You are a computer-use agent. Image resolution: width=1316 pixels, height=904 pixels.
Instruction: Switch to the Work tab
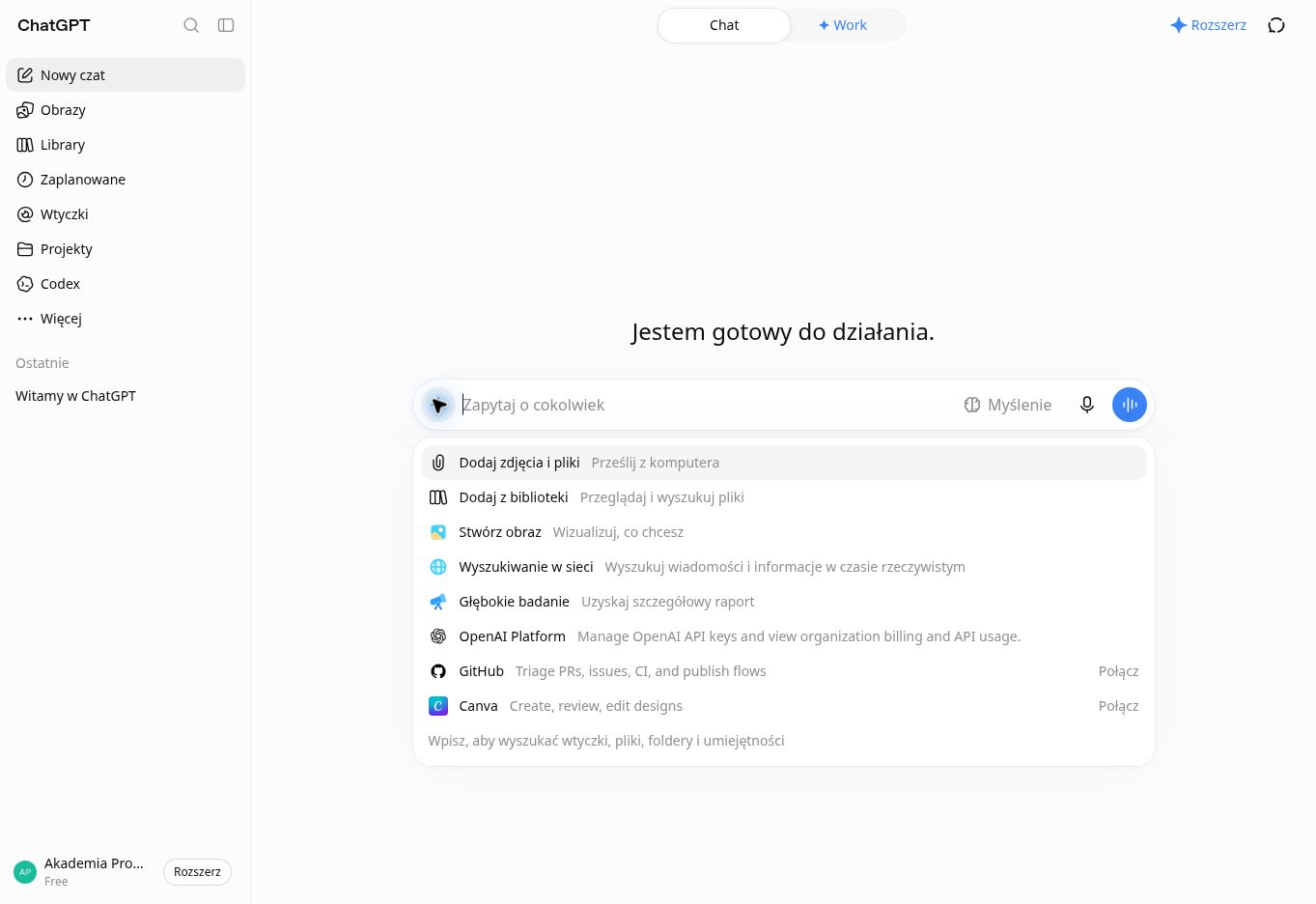(843, 25)
